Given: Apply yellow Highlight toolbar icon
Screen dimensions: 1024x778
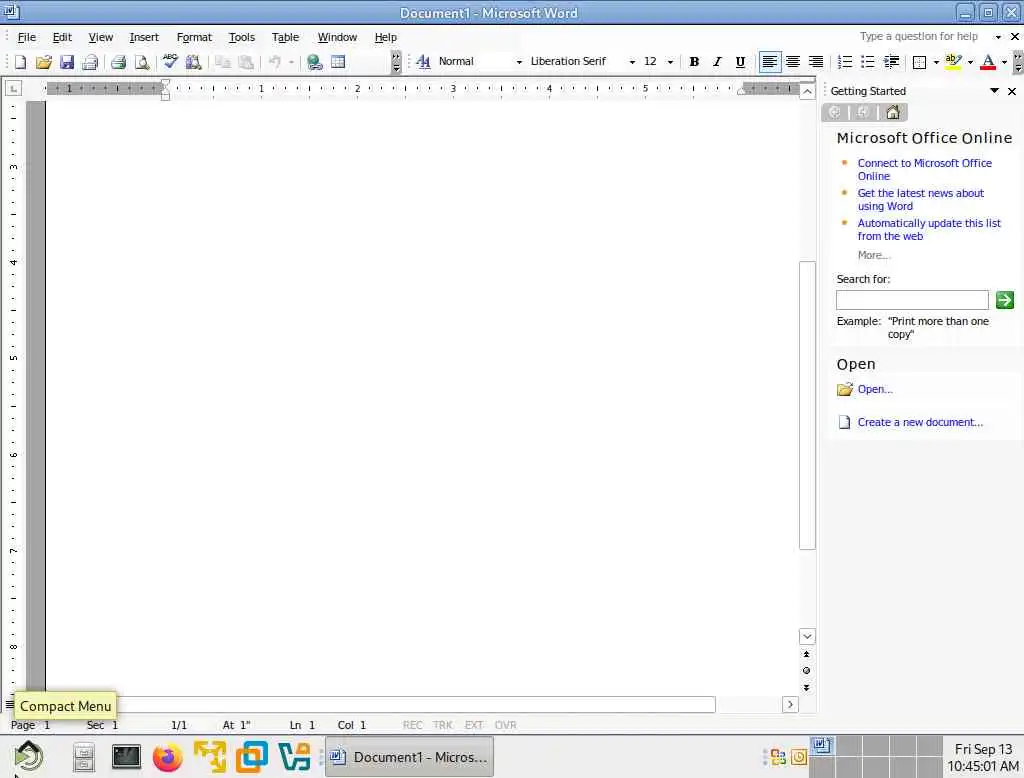Looking at the screenshot, I should coord(953,61).
